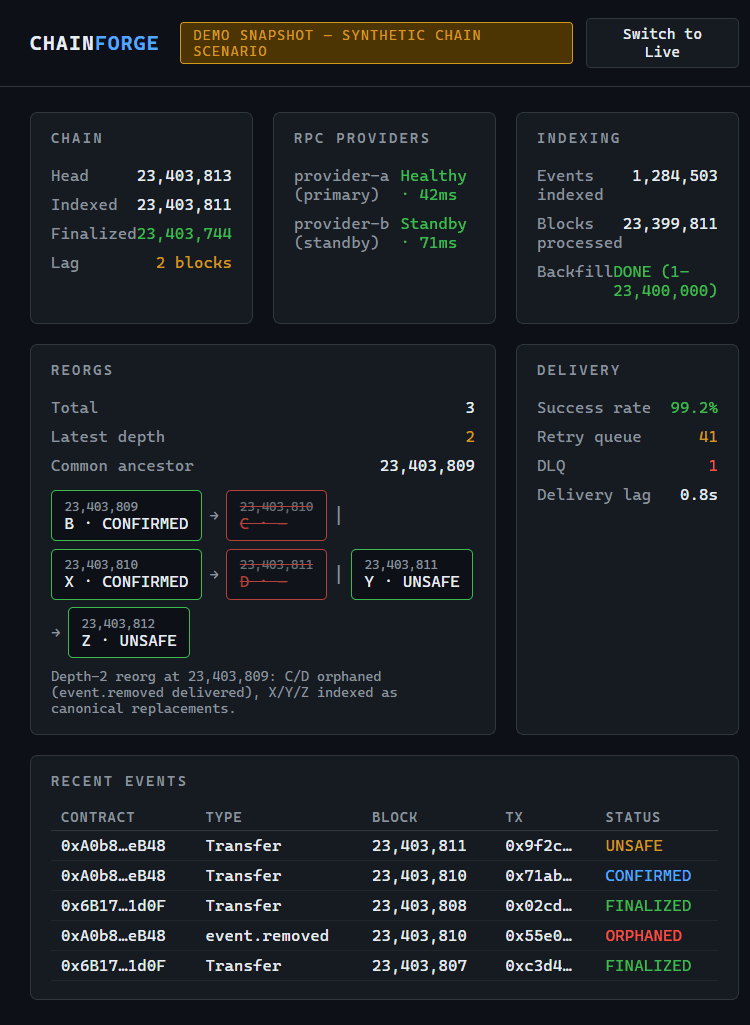Click the Latest depth value 2
The width and height of the screenshot is (750, 1025).
(470, 437)
